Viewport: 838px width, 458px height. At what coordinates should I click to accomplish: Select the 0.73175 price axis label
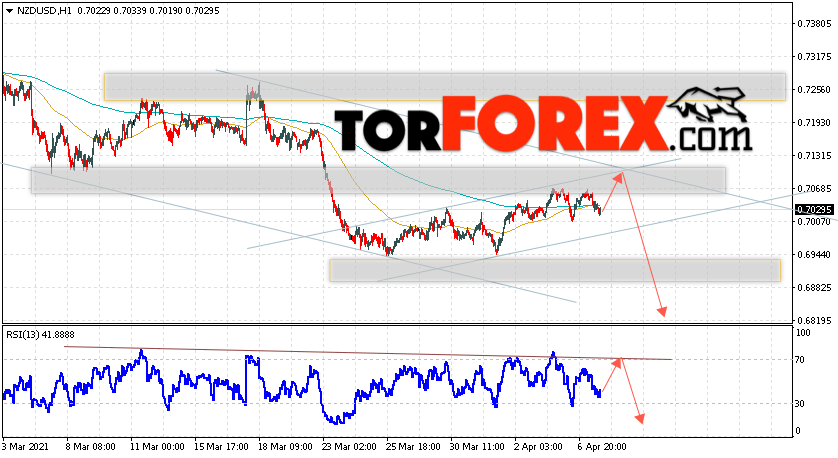click(814, 57)
